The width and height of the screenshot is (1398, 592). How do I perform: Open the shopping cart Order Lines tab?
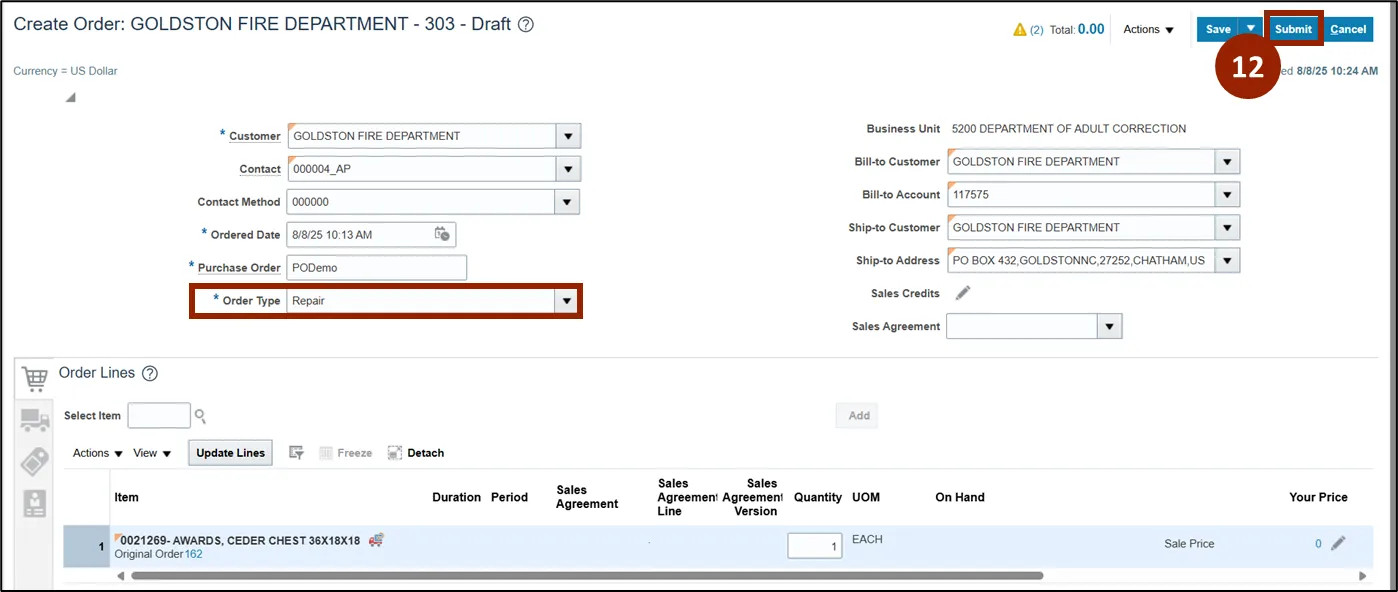click(x=35, y=379)
